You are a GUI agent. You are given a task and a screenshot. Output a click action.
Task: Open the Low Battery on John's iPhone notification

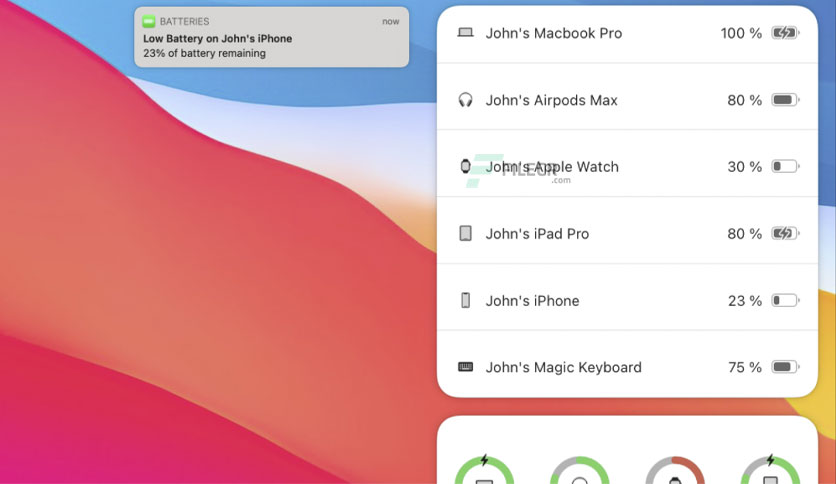[x=271, y=37]
